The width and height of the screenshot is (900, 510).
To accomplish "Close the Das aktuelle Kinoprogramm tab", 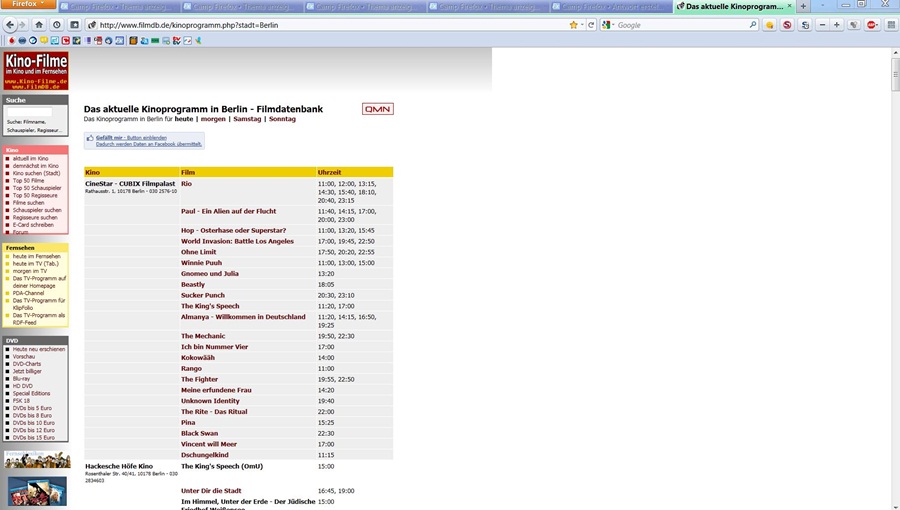I will click(x=789, y=6).
